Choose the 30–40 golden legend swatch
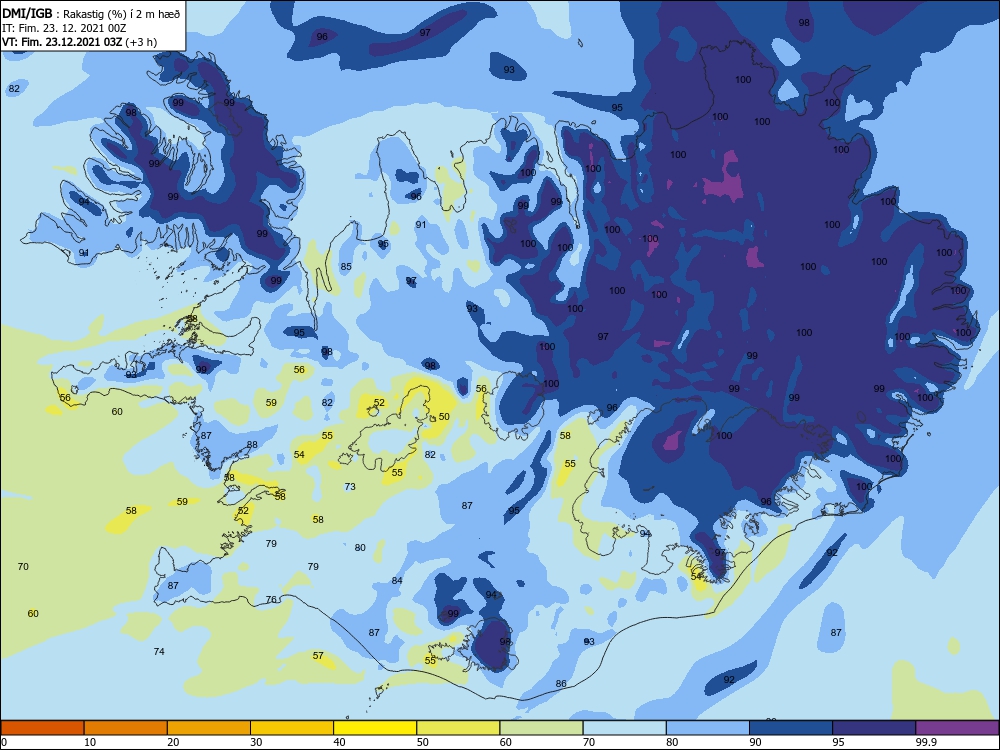1000x750 pixels. 292,728
